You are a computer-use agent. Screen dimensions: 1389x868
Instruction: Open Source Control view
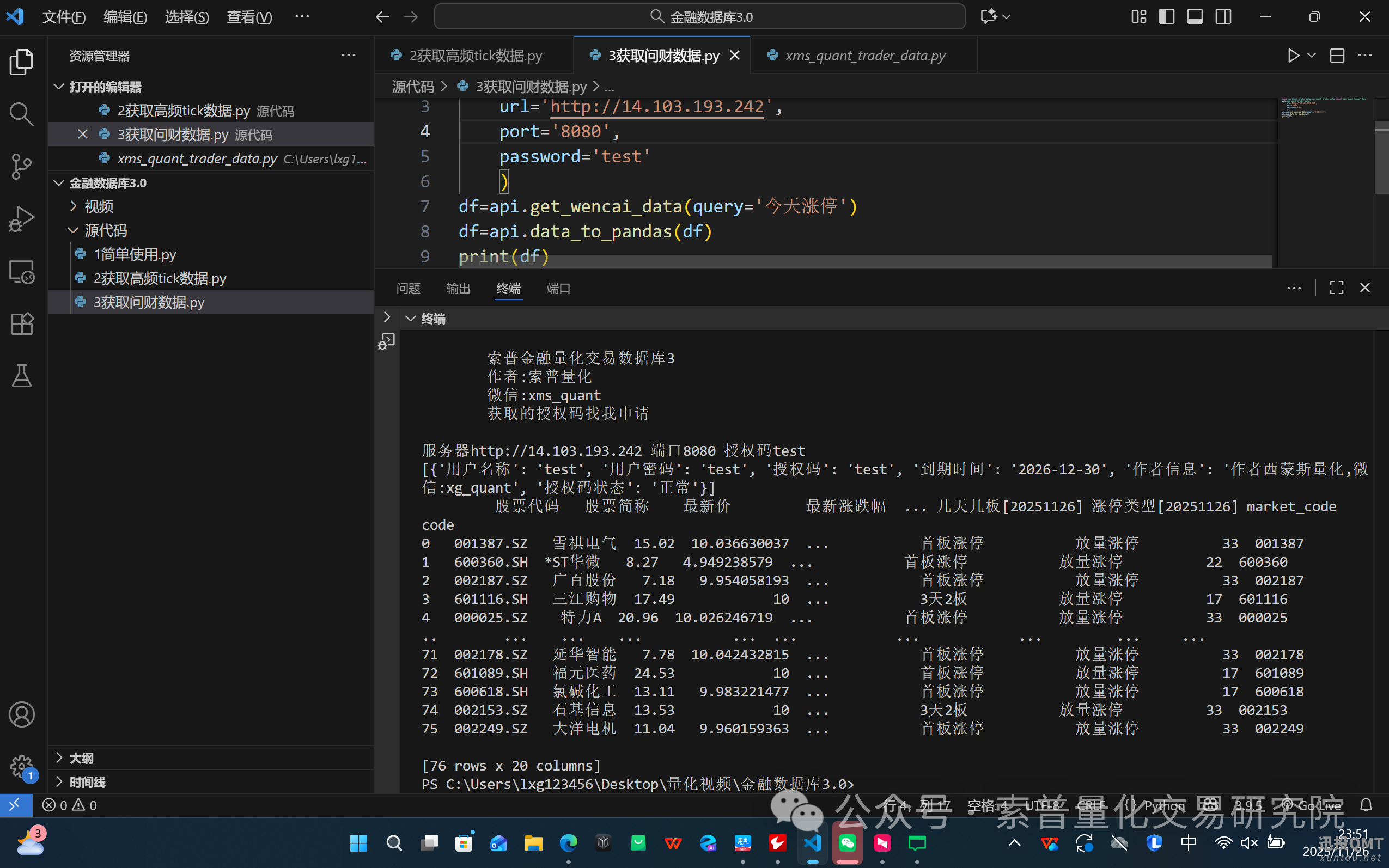coord(21,166)
